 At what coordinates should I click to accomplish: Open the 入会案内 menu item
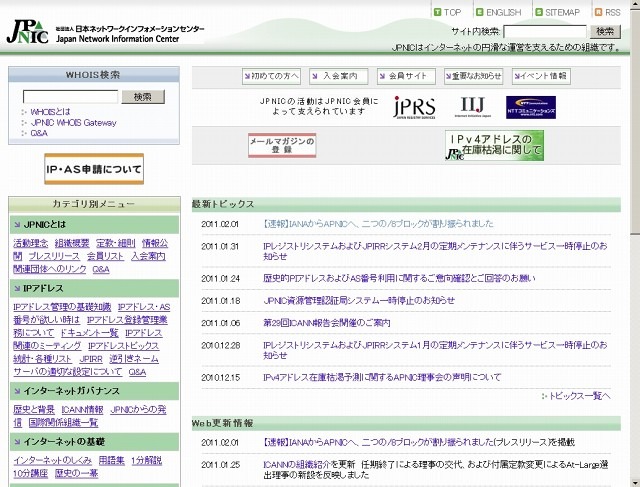coord(339,76)
